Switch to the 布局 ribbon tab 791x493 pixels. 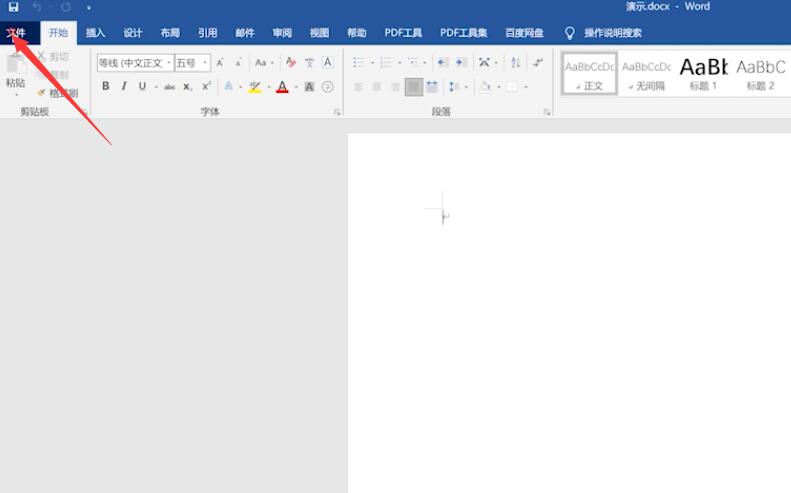[x=170, y=33]
